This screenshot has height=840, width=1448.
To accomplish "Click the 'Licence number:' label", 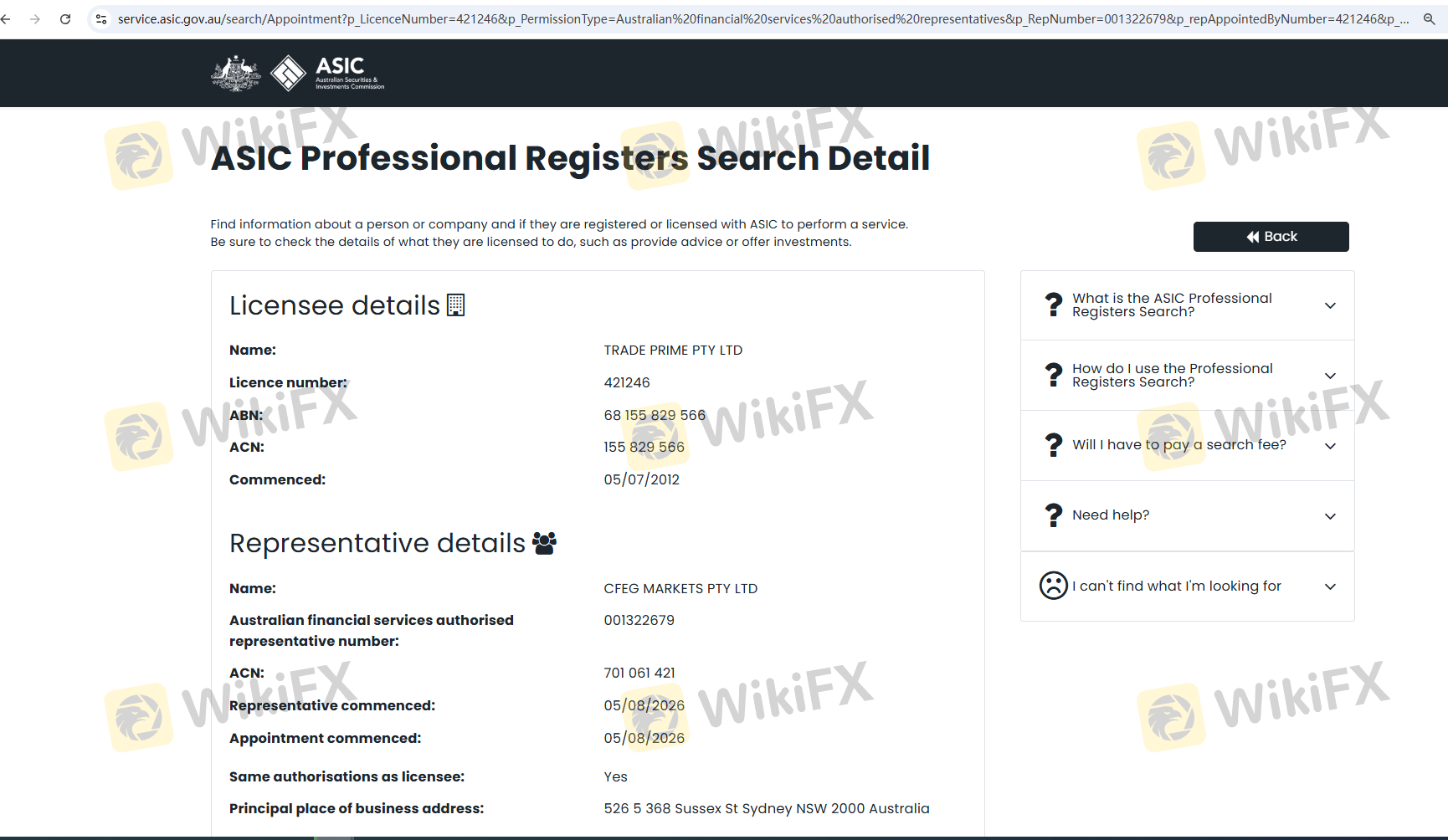I will click(x=288, y=382).
